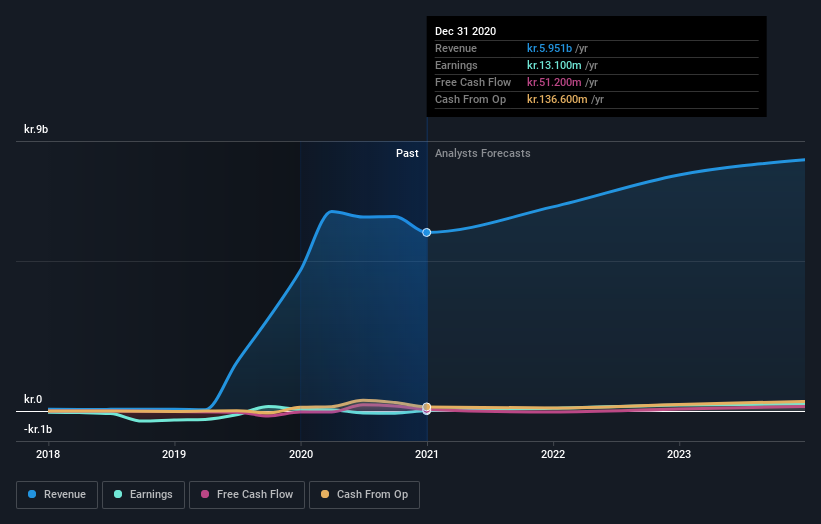821x524 pixels.
Task: Click the kr.0 y-axis label
Action: (33, 399)
